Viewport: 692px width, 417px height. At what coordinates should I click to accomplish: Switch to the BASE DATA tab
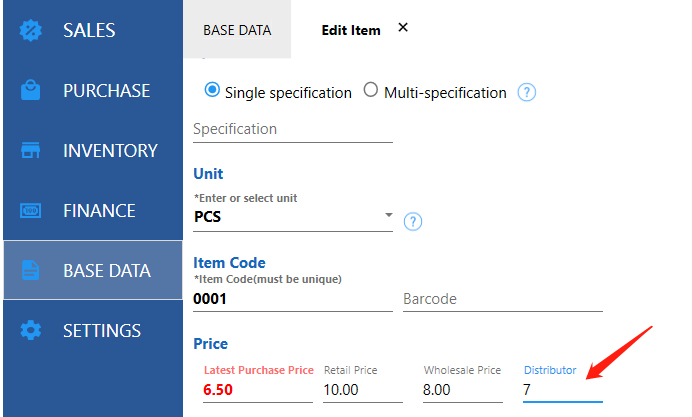[x=237, y=30]
